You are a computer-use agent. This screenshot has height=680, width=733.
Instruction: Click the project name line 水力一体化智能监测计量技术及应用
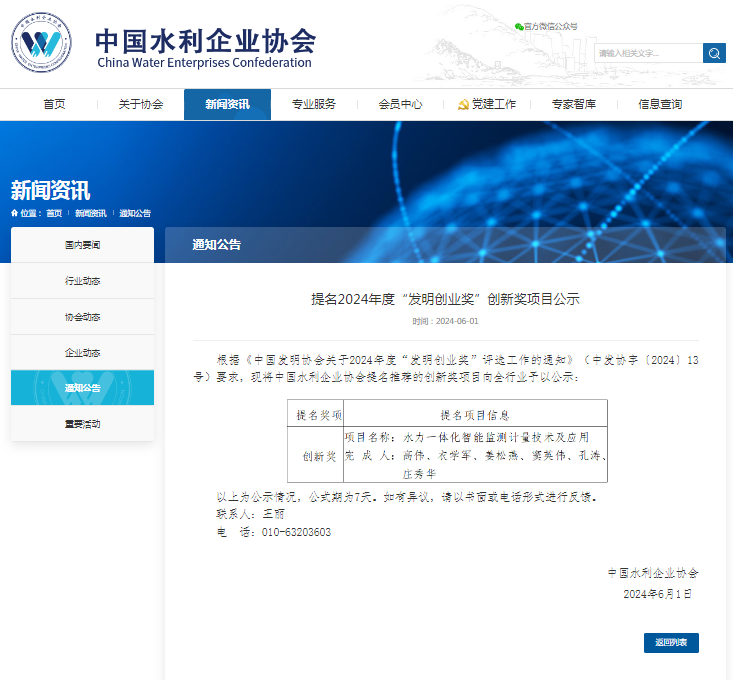496,437
